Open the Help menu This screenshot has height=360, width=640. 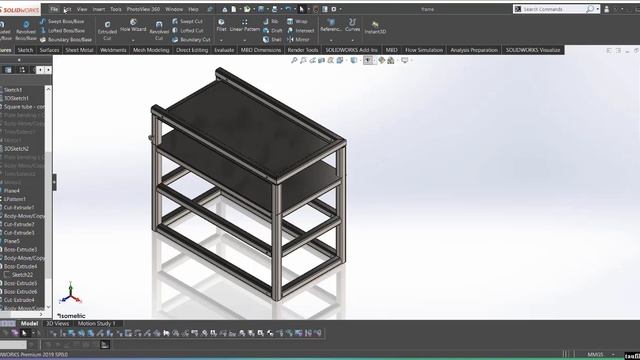[193, 9]
